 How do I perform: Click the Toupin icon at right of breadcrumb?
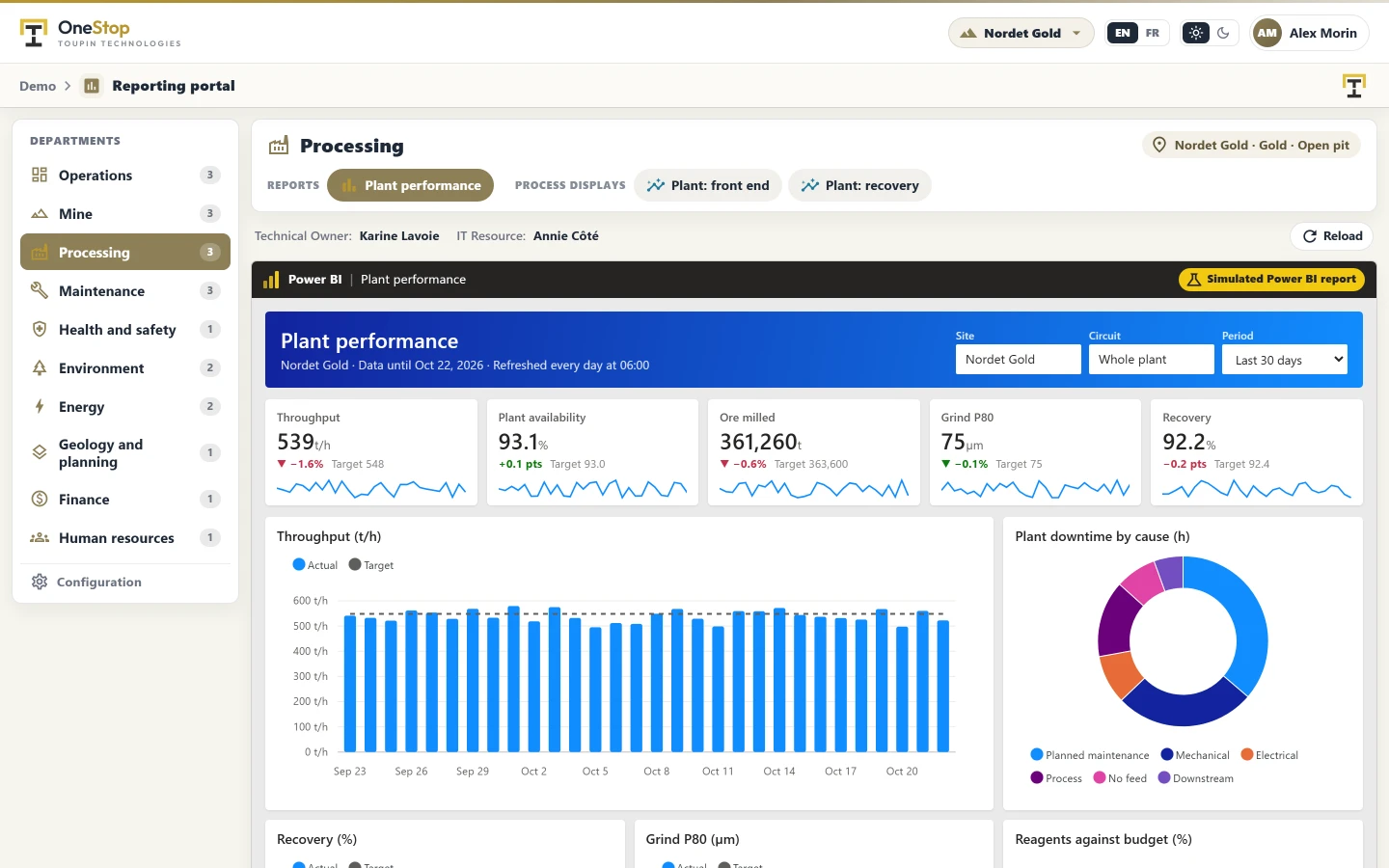coord(1354,86)
